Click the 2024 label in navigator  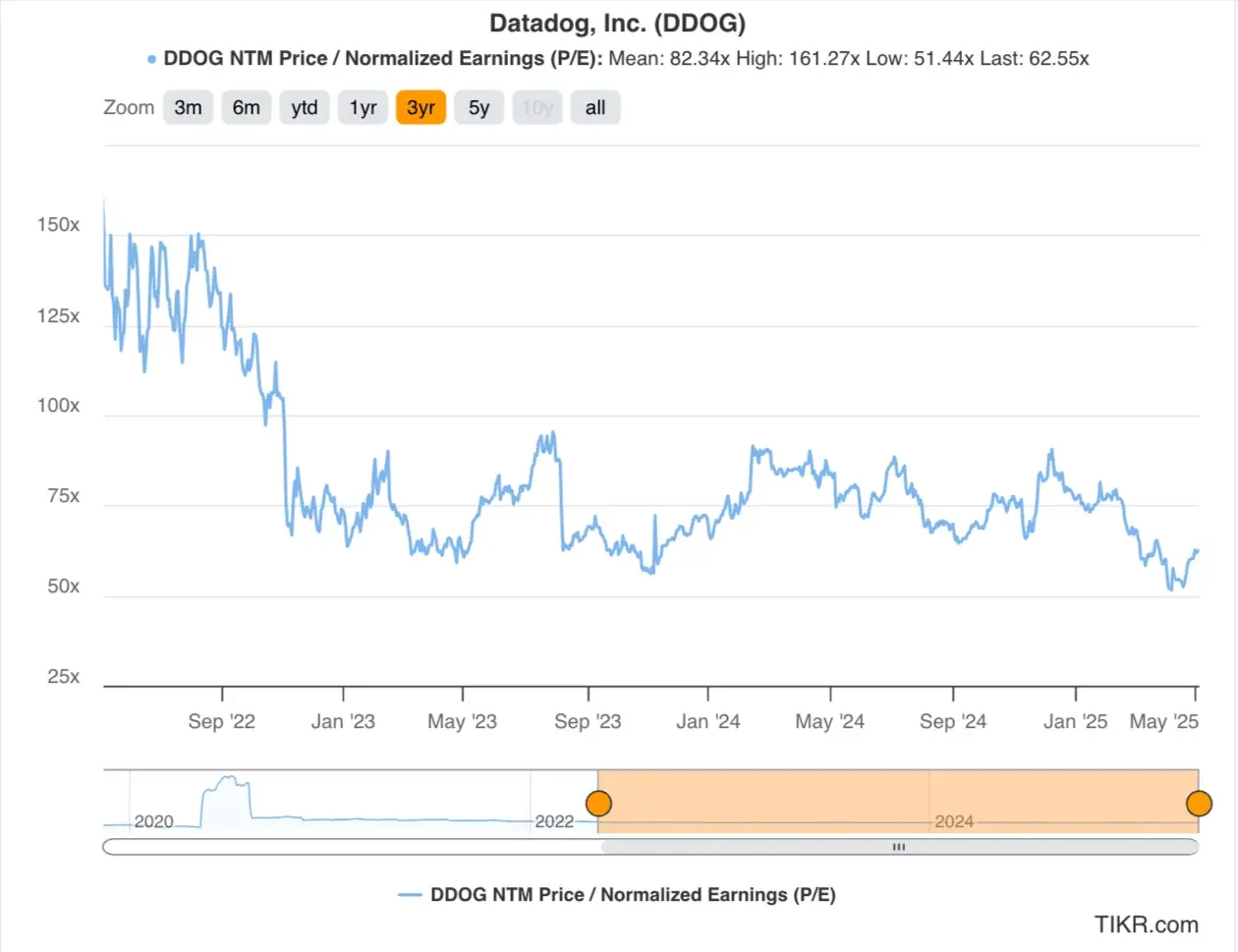(954, 822)
